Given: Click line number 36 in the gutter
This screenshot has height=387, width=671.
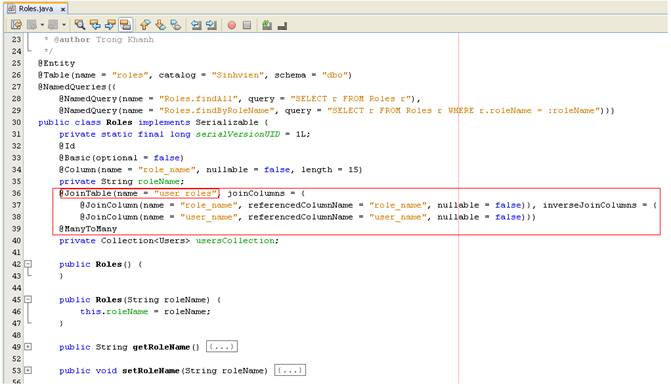Looking at the screenshot, I should (16, 194).
